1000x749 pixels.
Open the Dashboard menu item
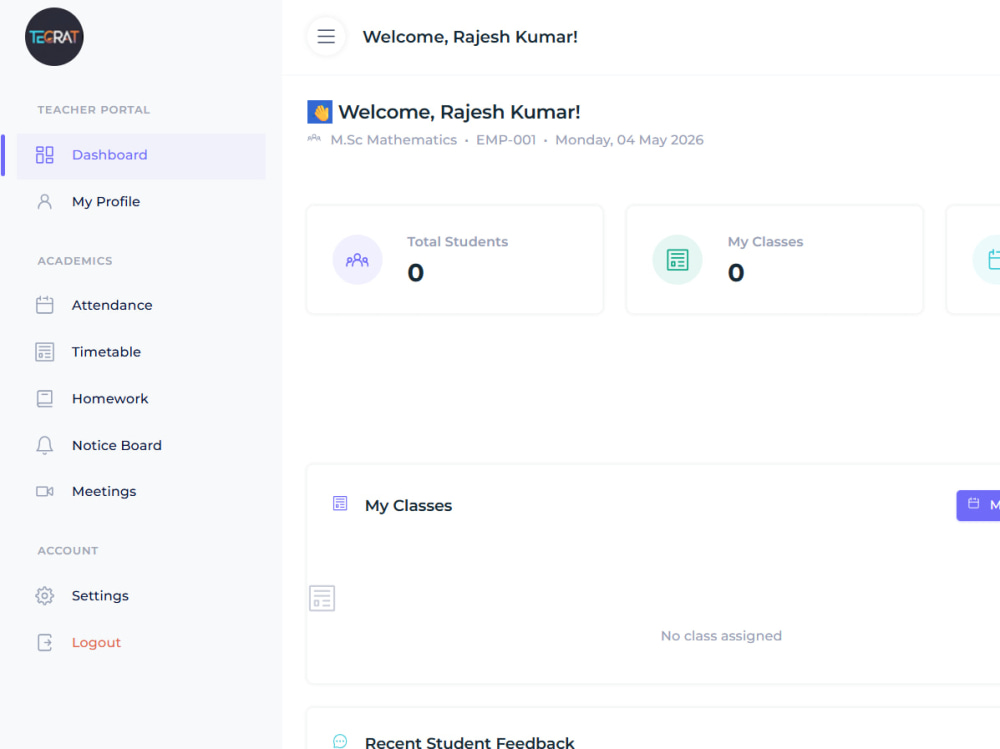click(x=141, y=156)
